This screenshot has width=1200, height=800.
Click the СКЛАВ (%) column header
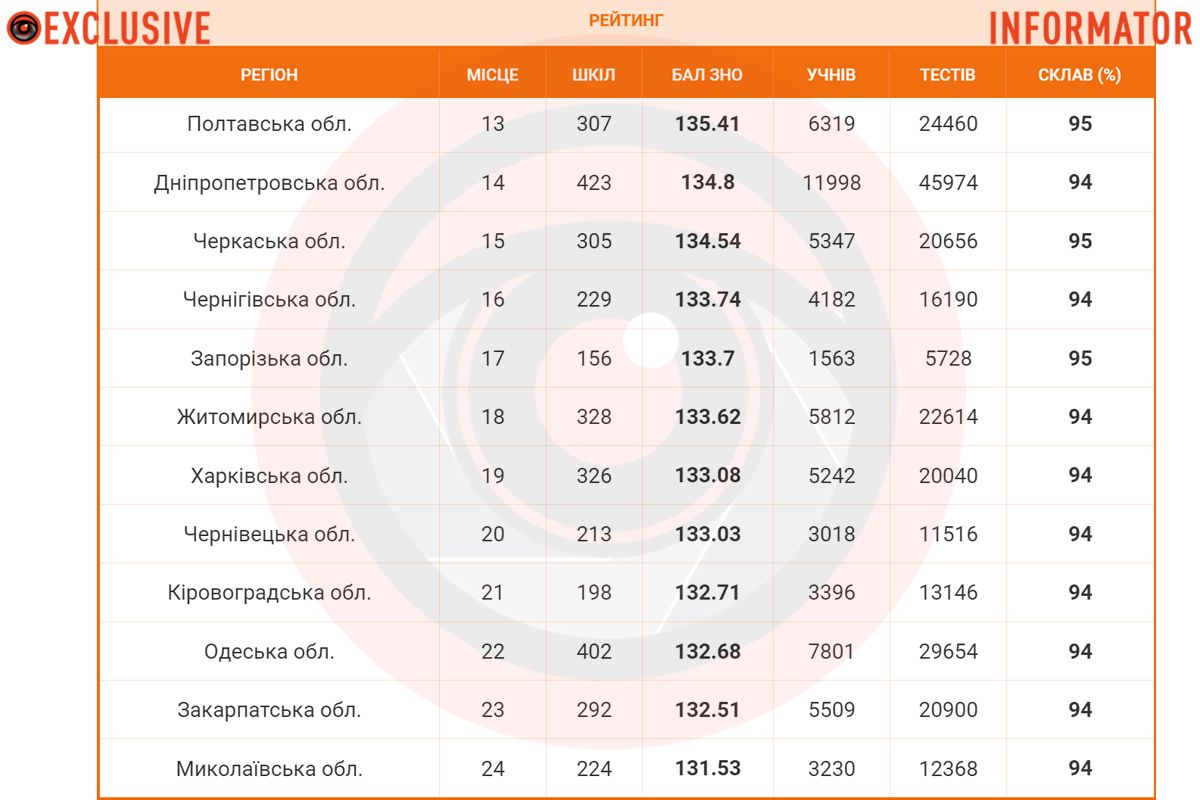[1079, 75]
